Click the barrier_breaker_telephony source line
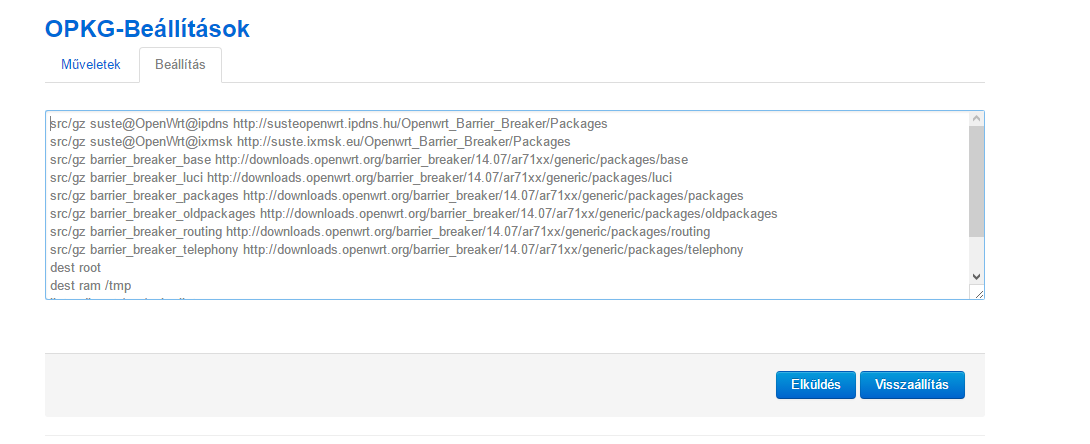The height and width of the screenshot is (444, 1090). point(396,249)
